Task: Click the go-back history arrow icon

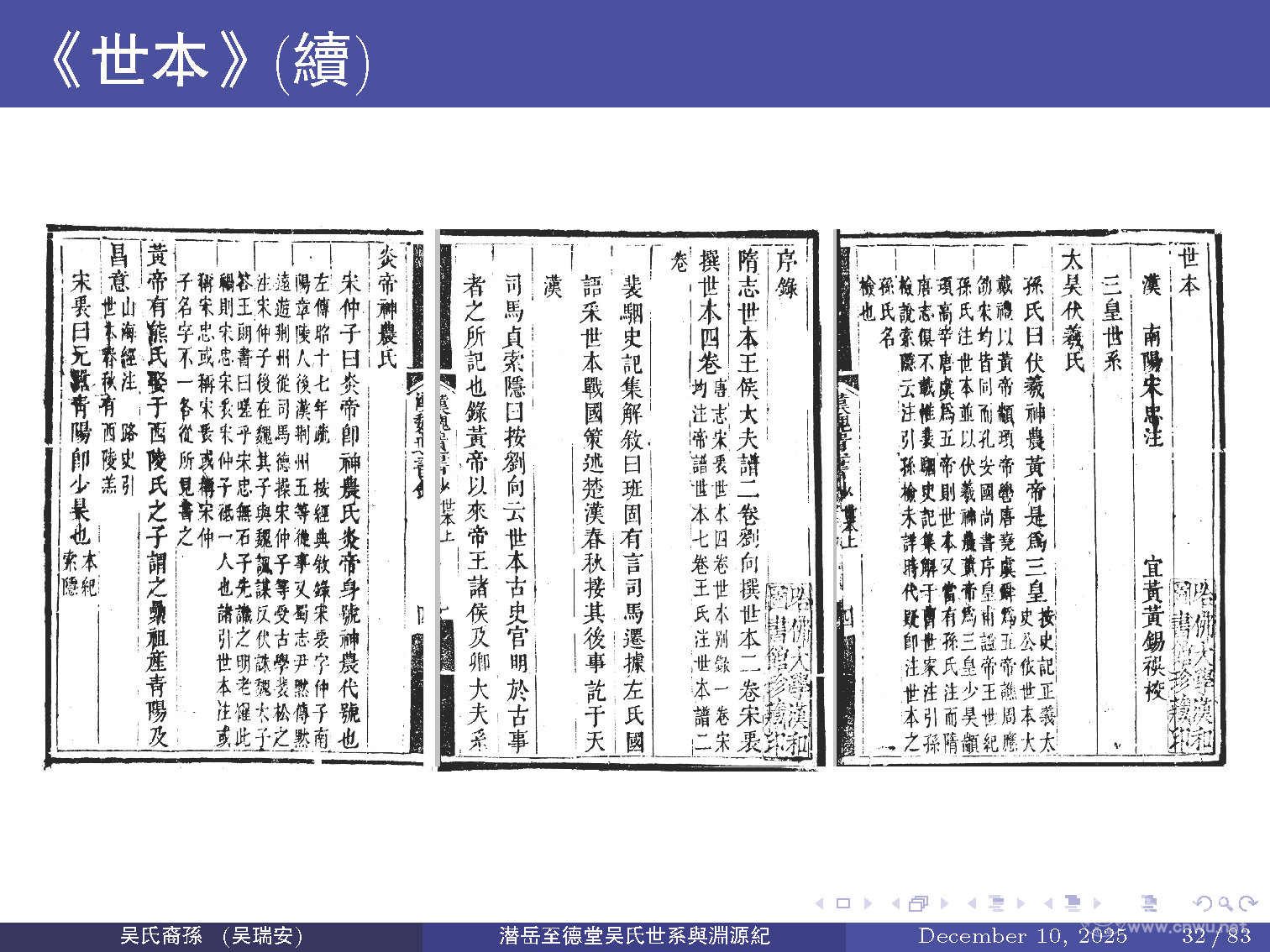Action: click(1204, 903)
